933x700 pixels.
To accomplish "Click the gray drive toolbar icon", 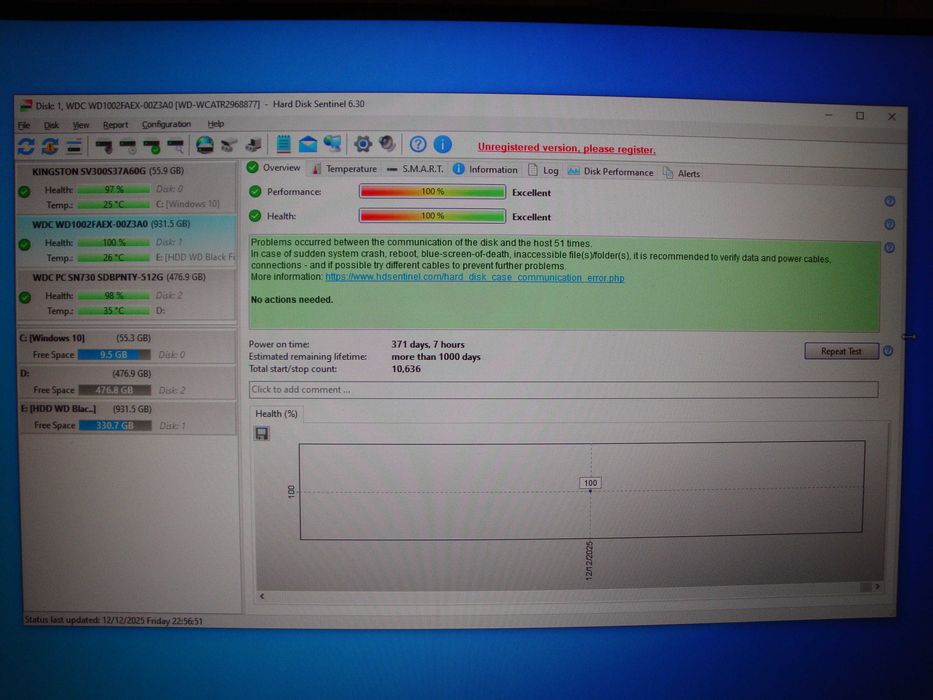I will (229, 145).
